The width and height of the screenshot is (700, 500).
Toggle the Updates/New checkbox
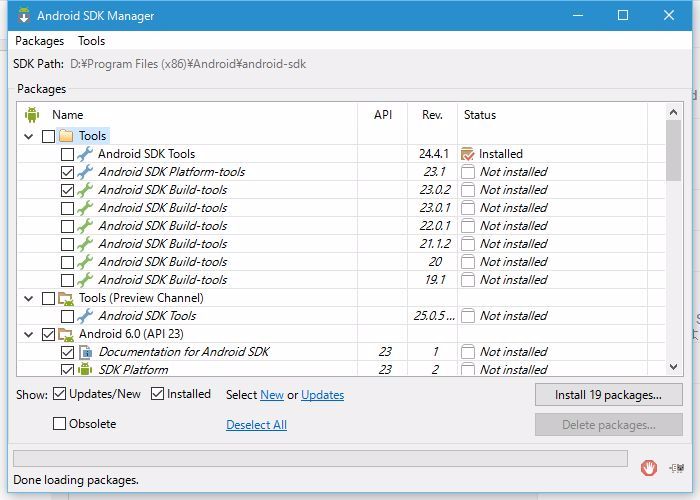coord(59,394)
